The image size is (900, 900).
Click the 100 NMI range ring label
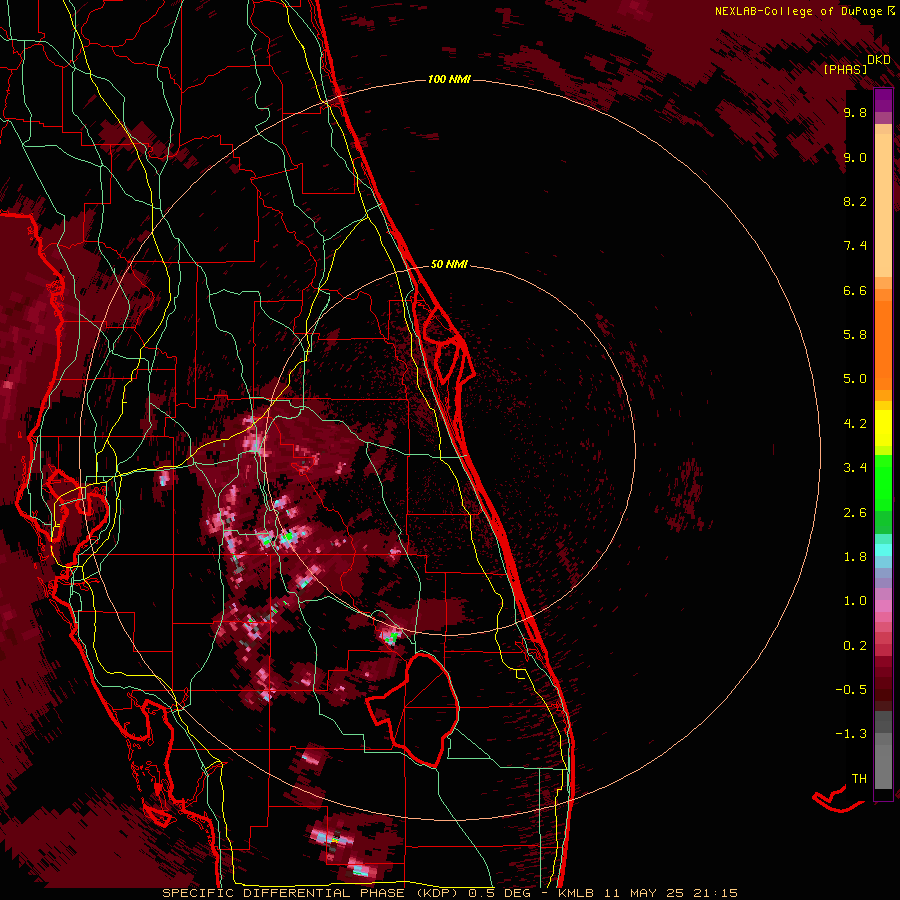pos(449,79)
